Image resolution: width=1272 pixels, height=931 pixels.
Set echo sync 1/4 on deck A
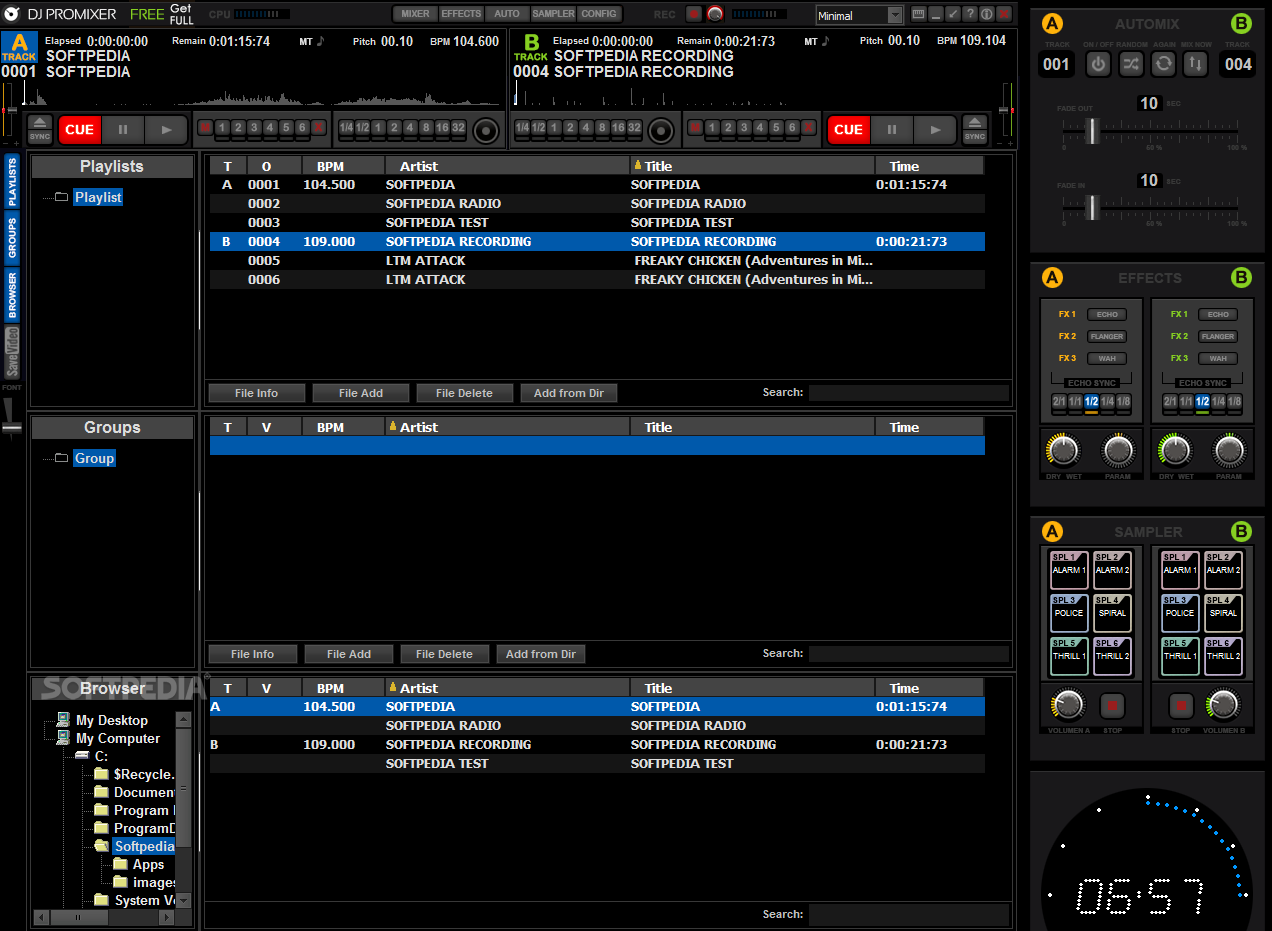pos(1107,401)
